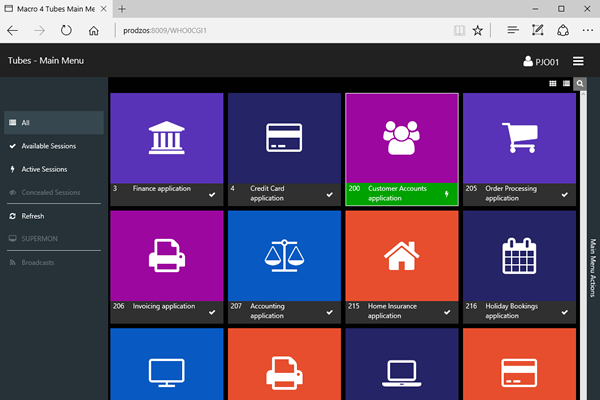This screenshot has height=400, width=600.
Task: Open the Invoicing application printer icon
Action: 166,256
